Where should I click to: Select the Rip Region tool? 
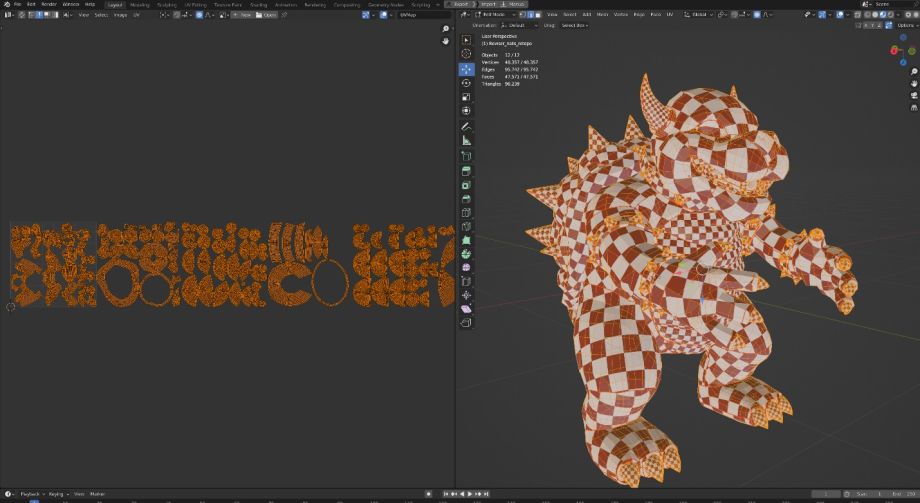[466, 322]
